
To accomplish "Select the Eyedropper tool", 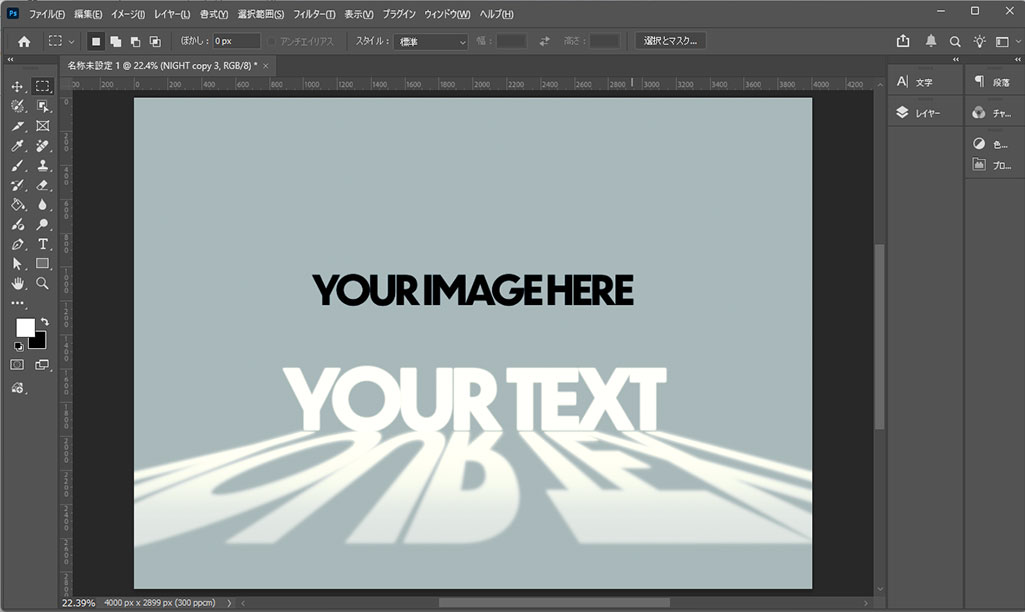I will tap(17, 146).
